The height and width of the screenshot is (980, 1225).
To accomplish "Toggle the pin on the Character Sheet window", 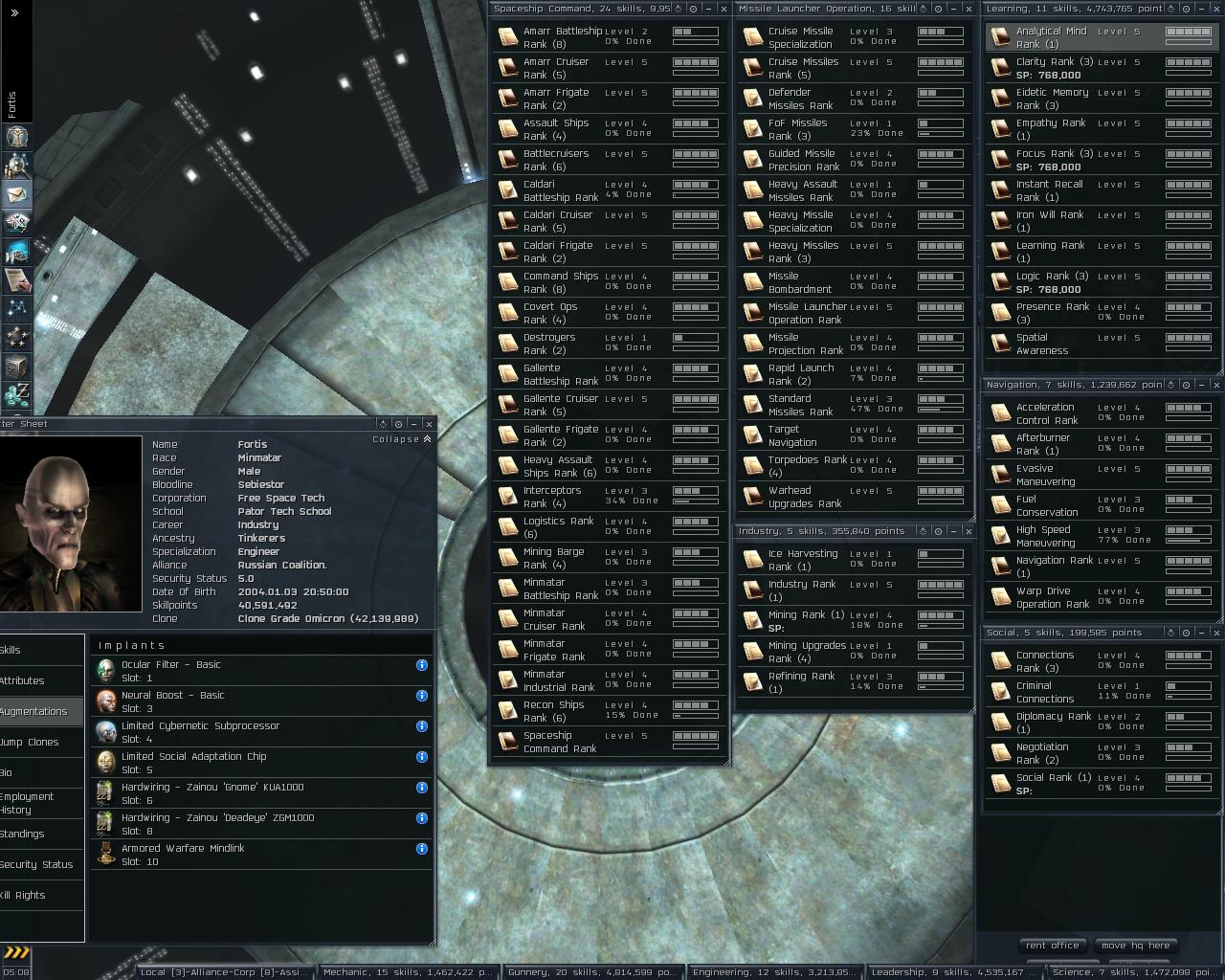I will tap(398, 424).
